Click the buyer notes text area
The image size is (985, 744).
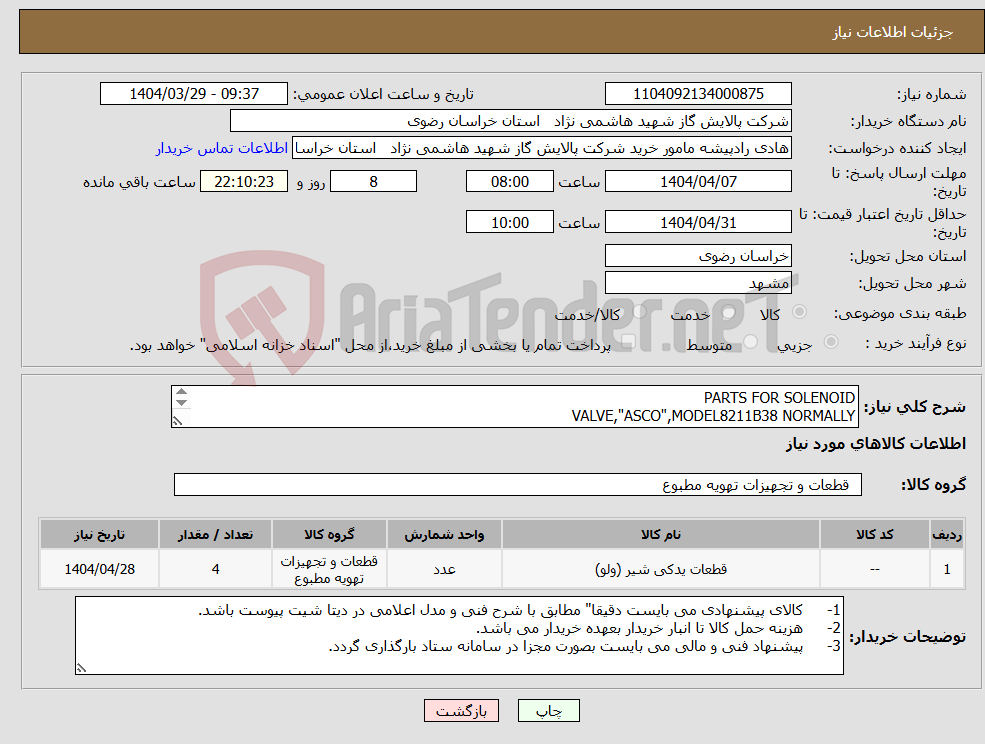click(459, 635)
